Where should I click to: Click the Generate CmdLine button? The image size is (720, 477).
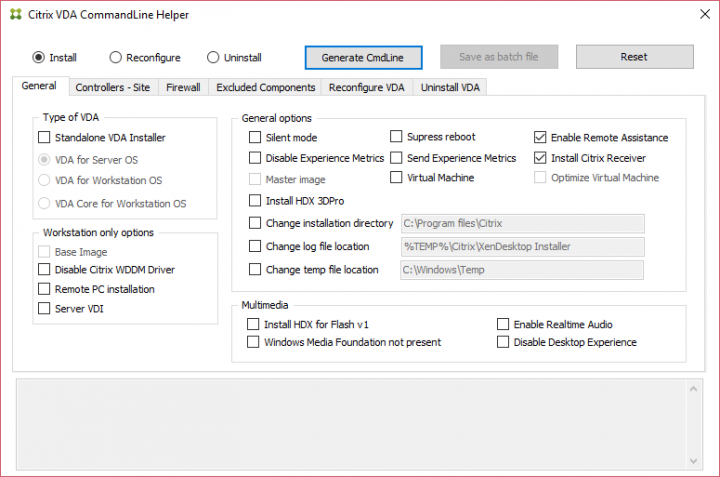click(363, 57)
